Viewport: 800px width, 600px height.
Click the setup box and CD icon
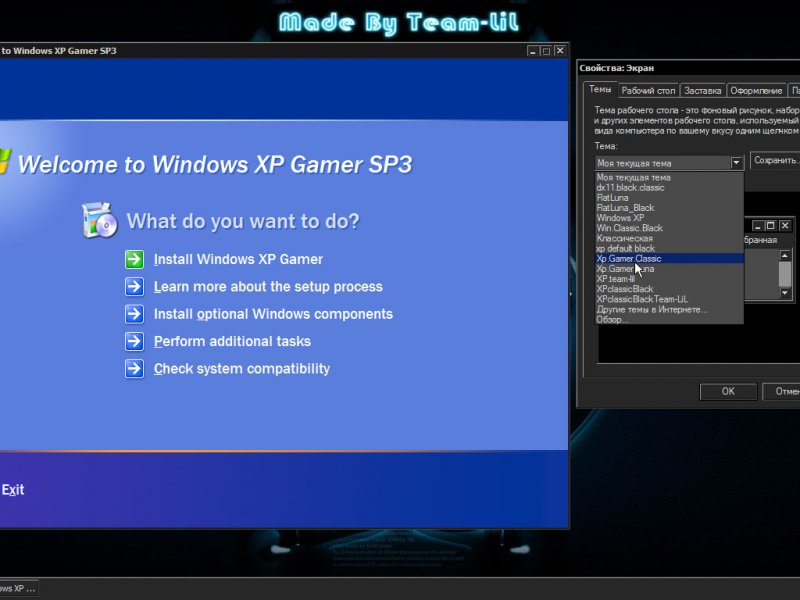click(x=99, y=220)
